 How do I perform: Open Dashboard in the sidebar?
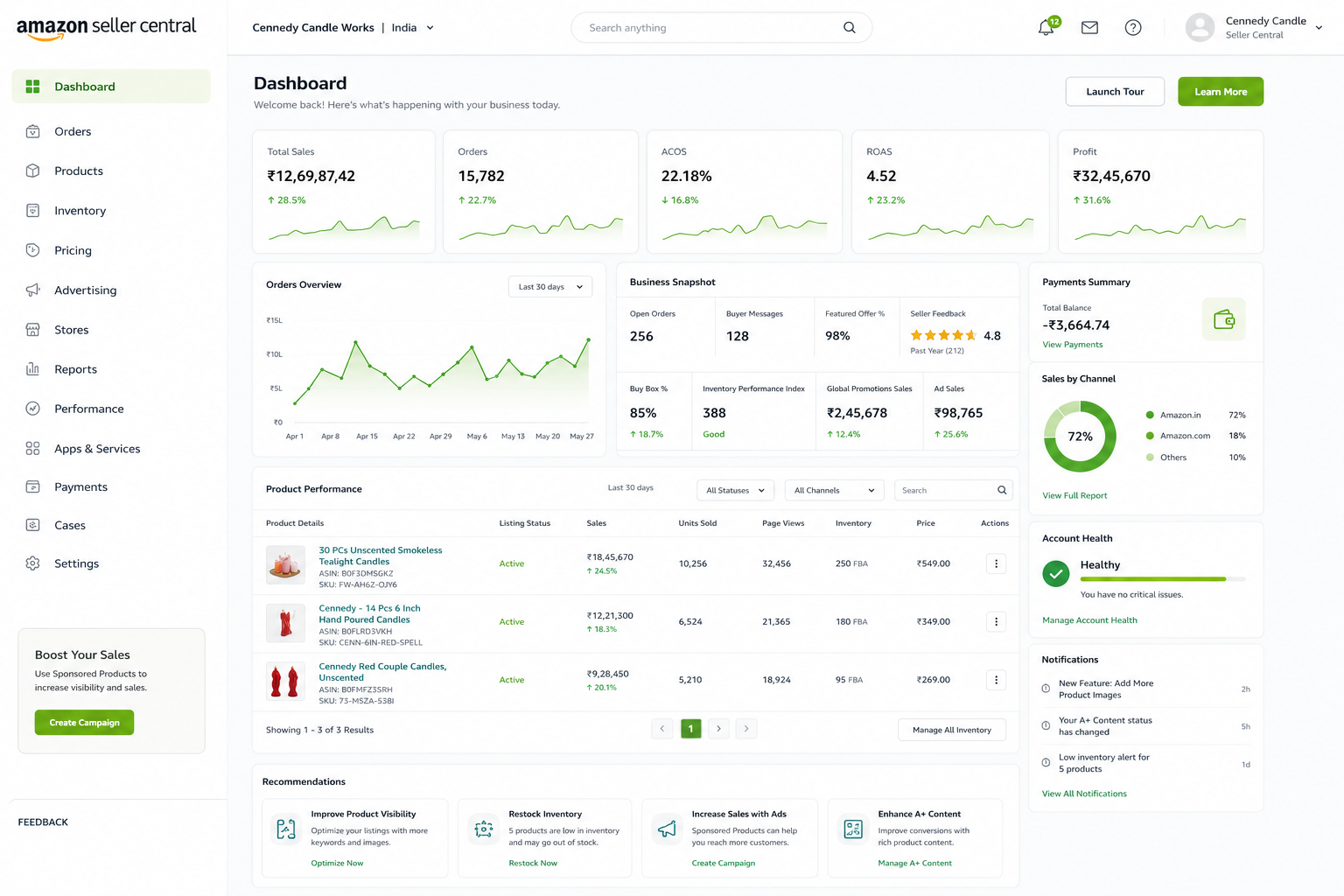(111, 87)
